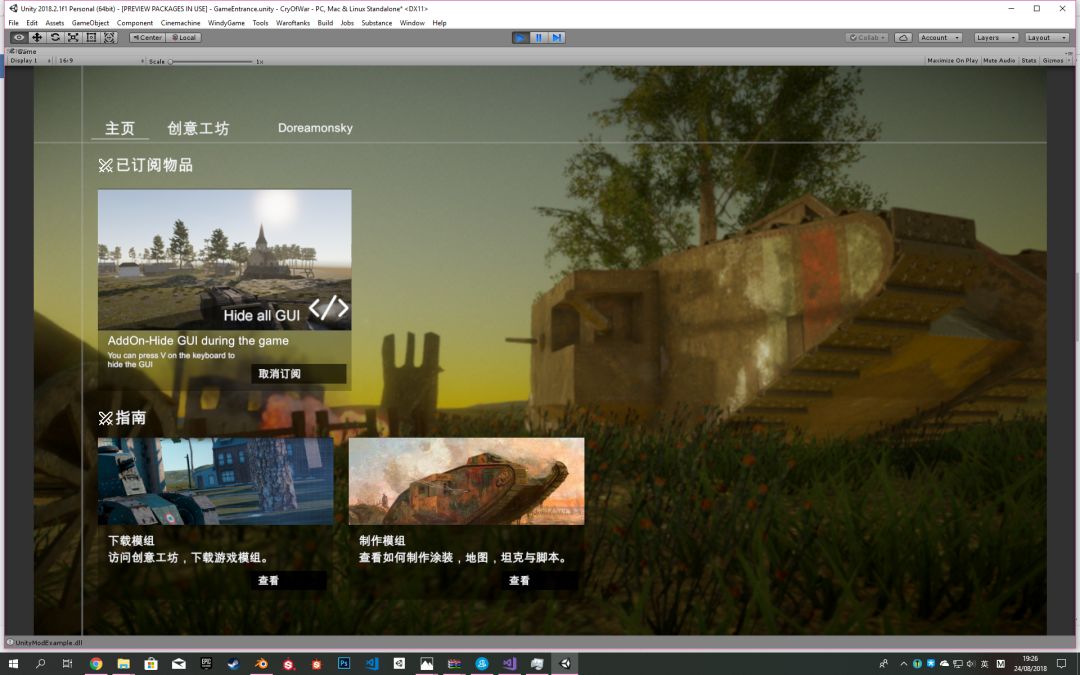This screenshot has width=1080, height=675.
Task: Open the Help menu
Action: [x=439, y=23]
